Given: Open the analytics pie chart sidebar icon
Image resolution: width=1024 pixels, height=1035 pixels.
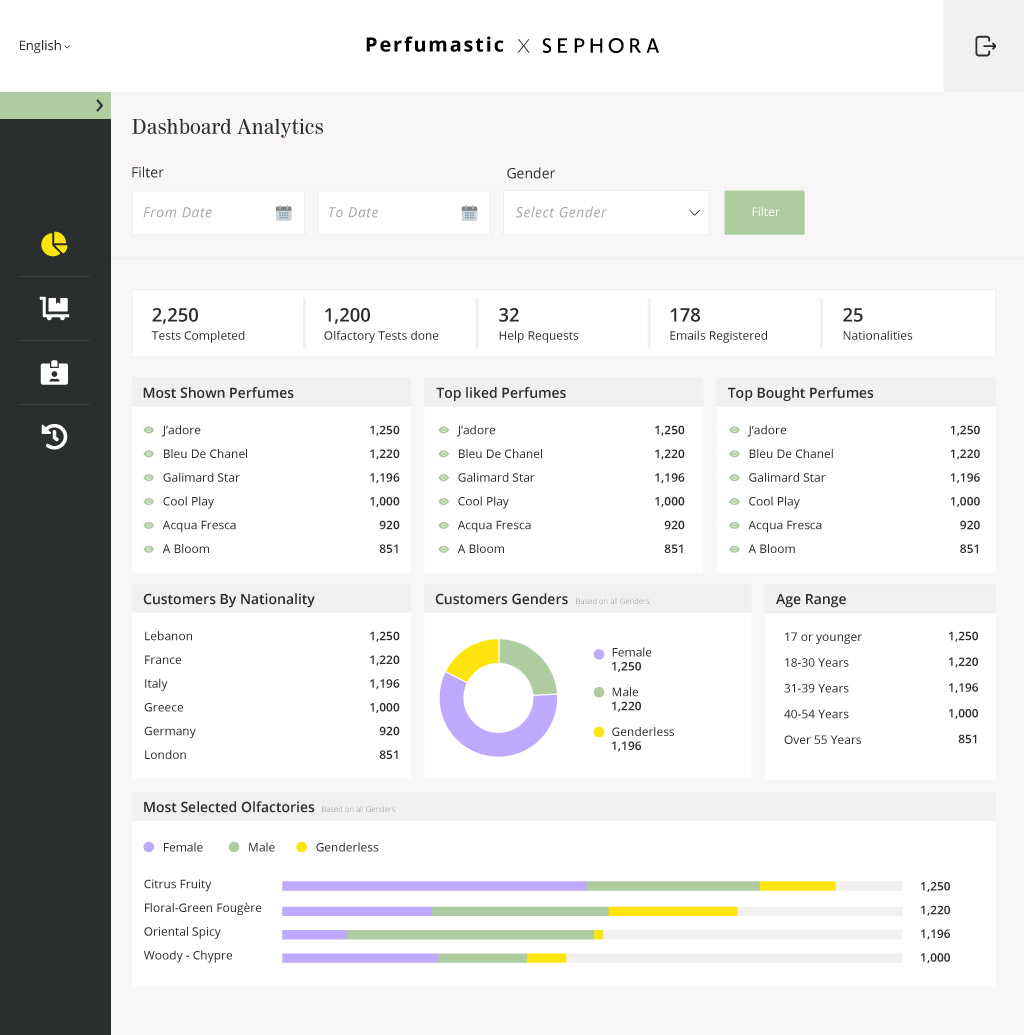Looking at the screenshot, I should point(54,244).
